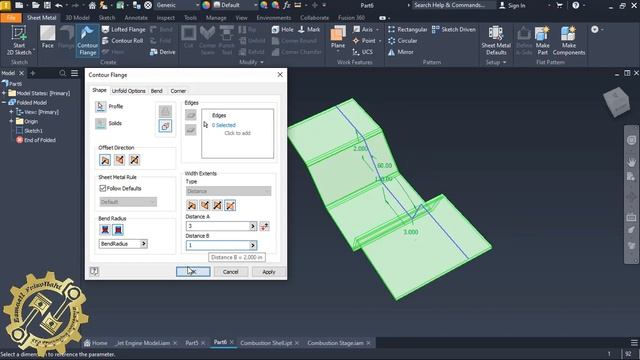Click the Distance B input field

(x=218, y=245)
